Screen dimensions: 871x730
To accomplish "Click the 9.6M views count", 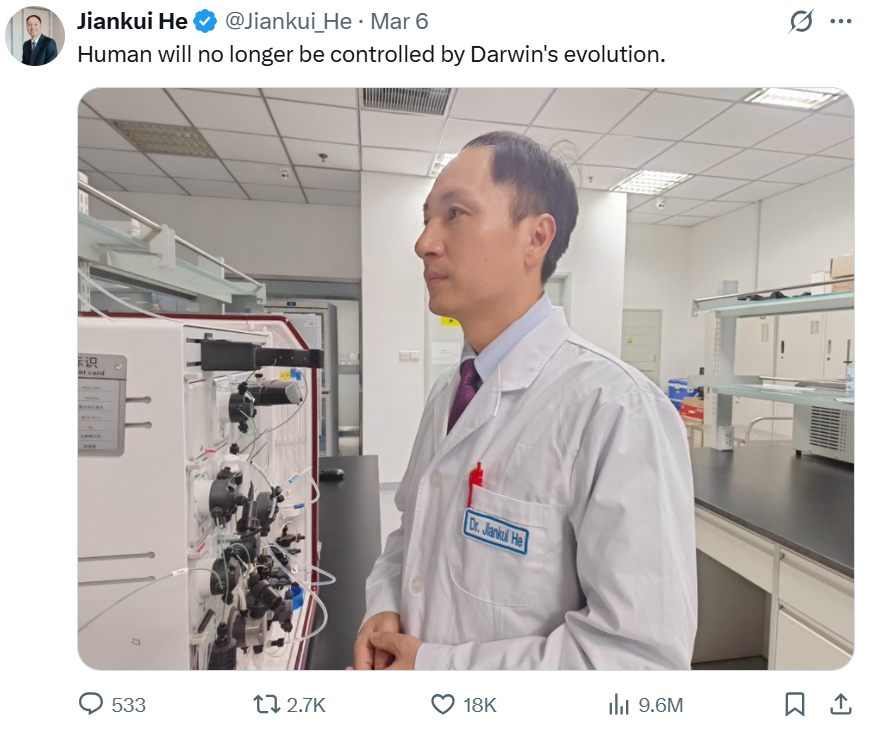I will point(660,705).
